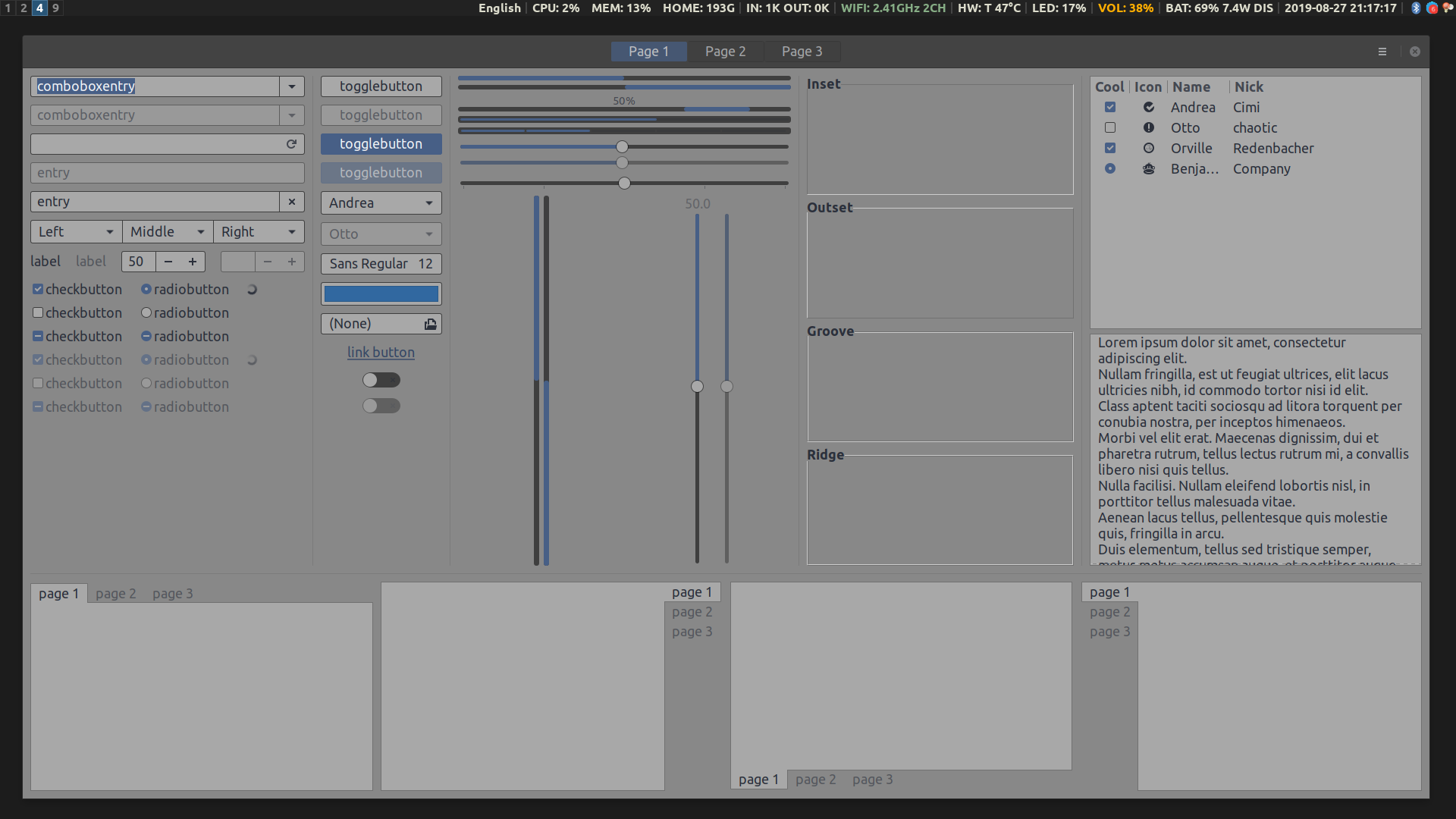Viewport: 1456px width, 819px height.
Task: Open the top comboboxentry dropdown arrow
Action: pyautogui.click(x=292, y=86)
